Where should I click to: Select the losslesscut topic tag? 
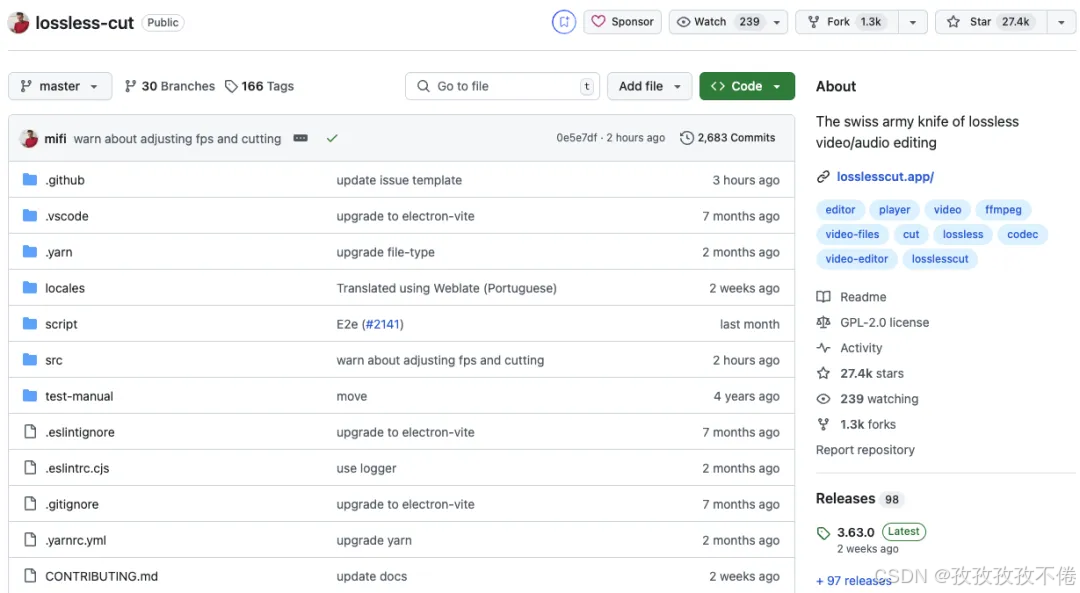click(939, 259)
